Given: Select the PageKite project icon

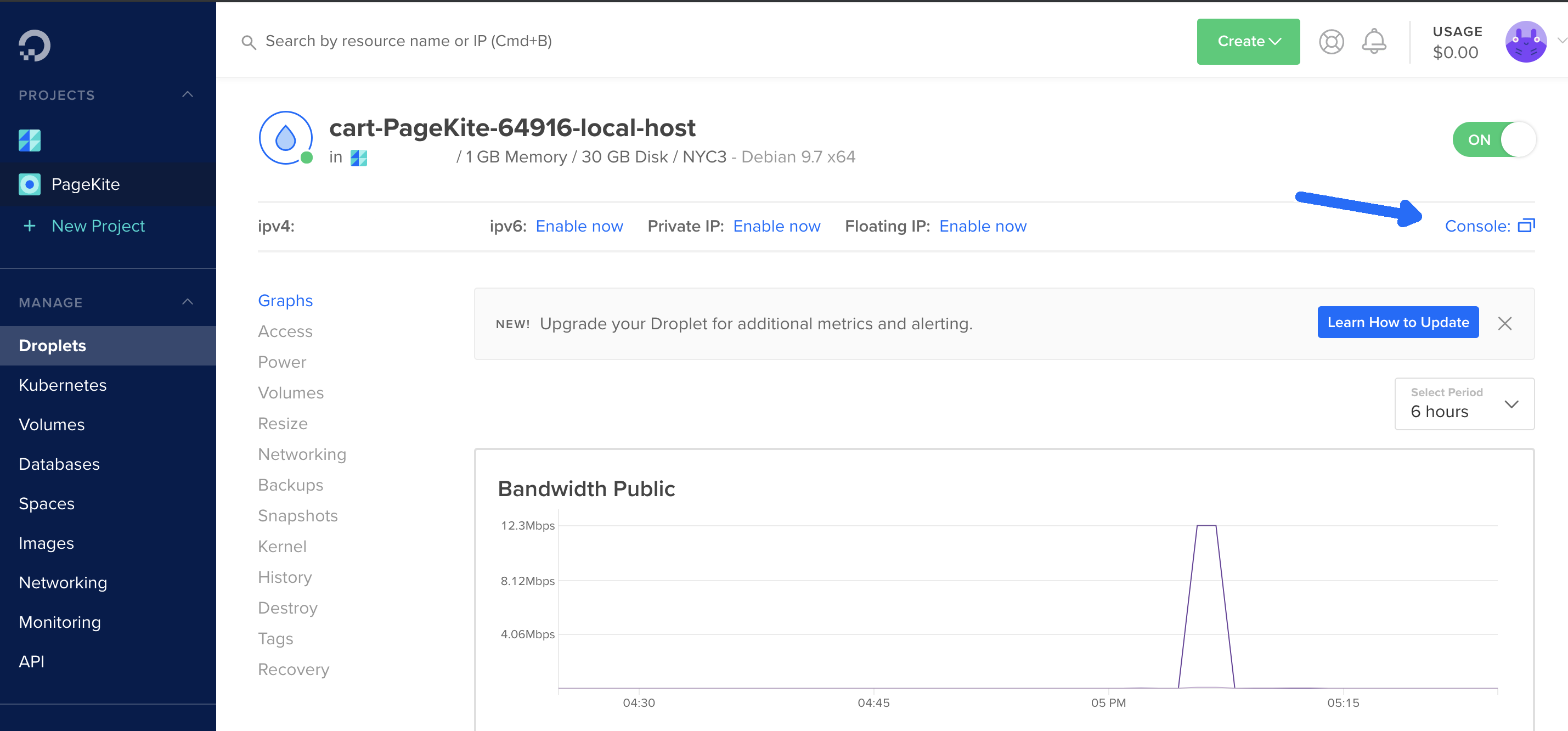Looking at the screenshot, I should tap(29, 184).
